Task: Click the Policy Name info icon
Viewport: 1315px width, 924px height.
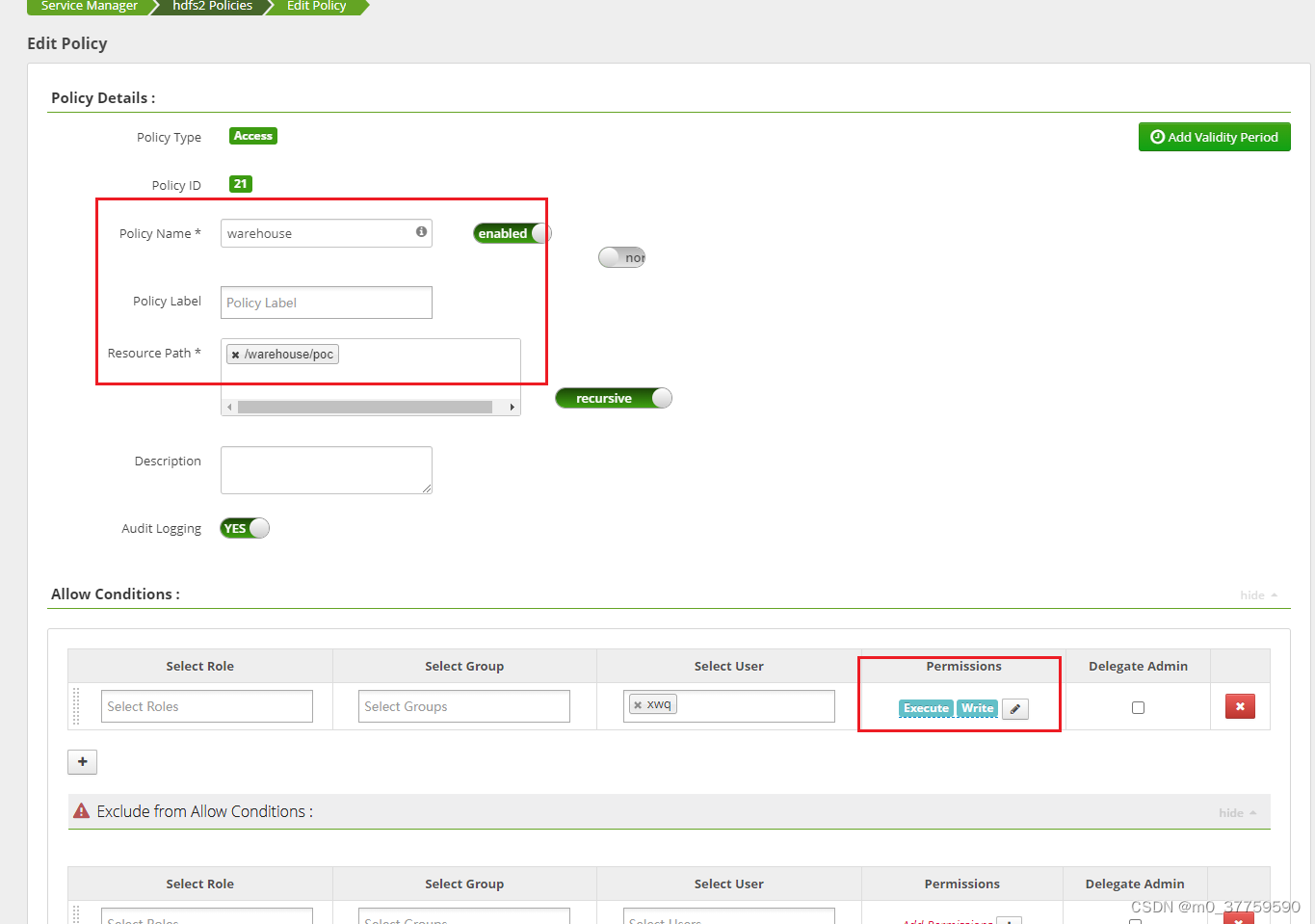Action: (x=421, y=232)
